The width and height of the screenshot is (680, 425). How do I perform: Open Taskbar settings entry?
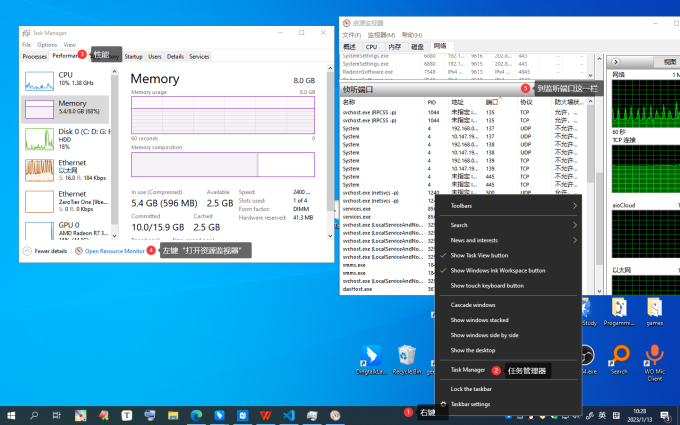(470, 404)
